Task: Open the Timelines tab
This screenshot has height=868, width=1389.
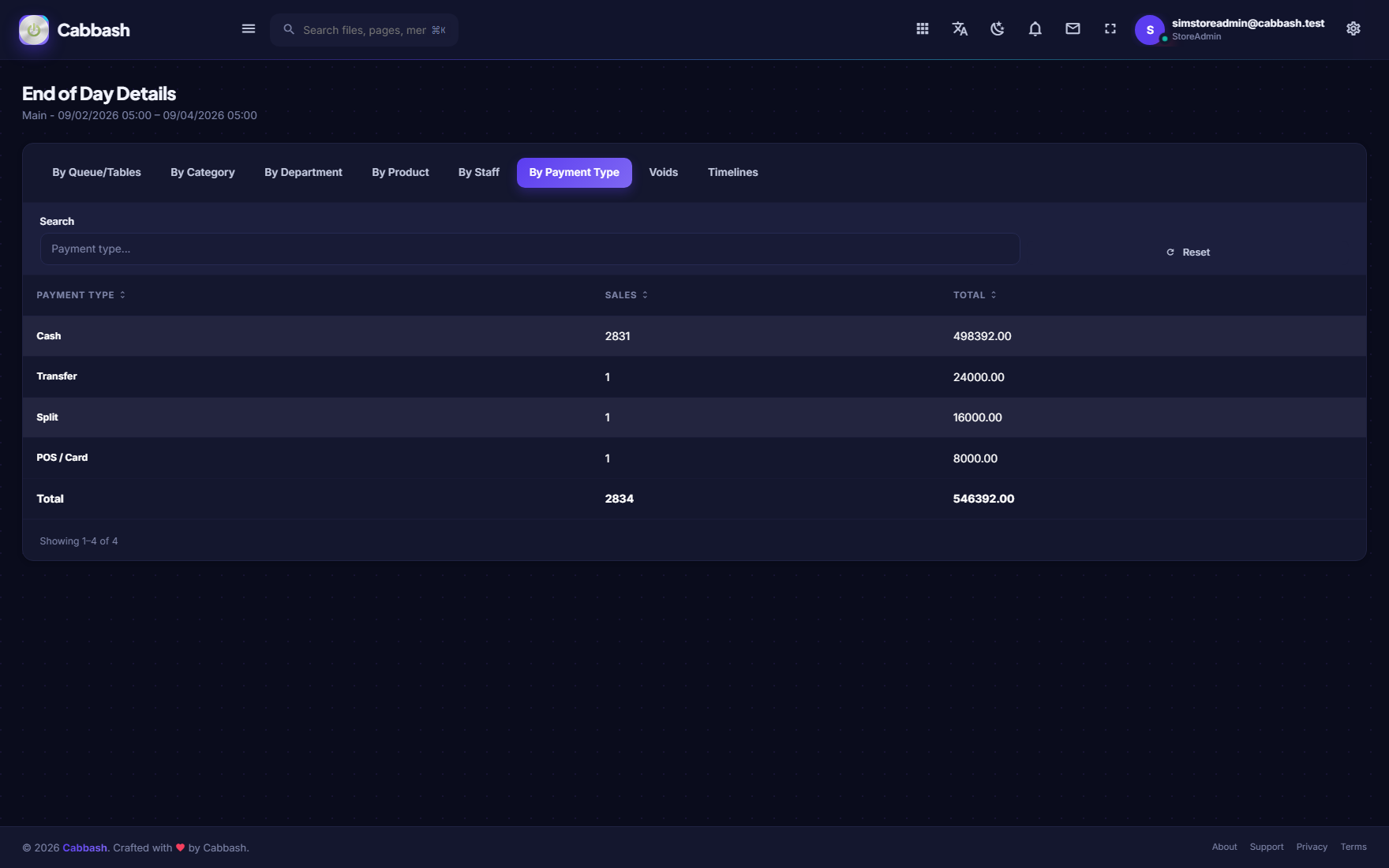Action: 733,173
